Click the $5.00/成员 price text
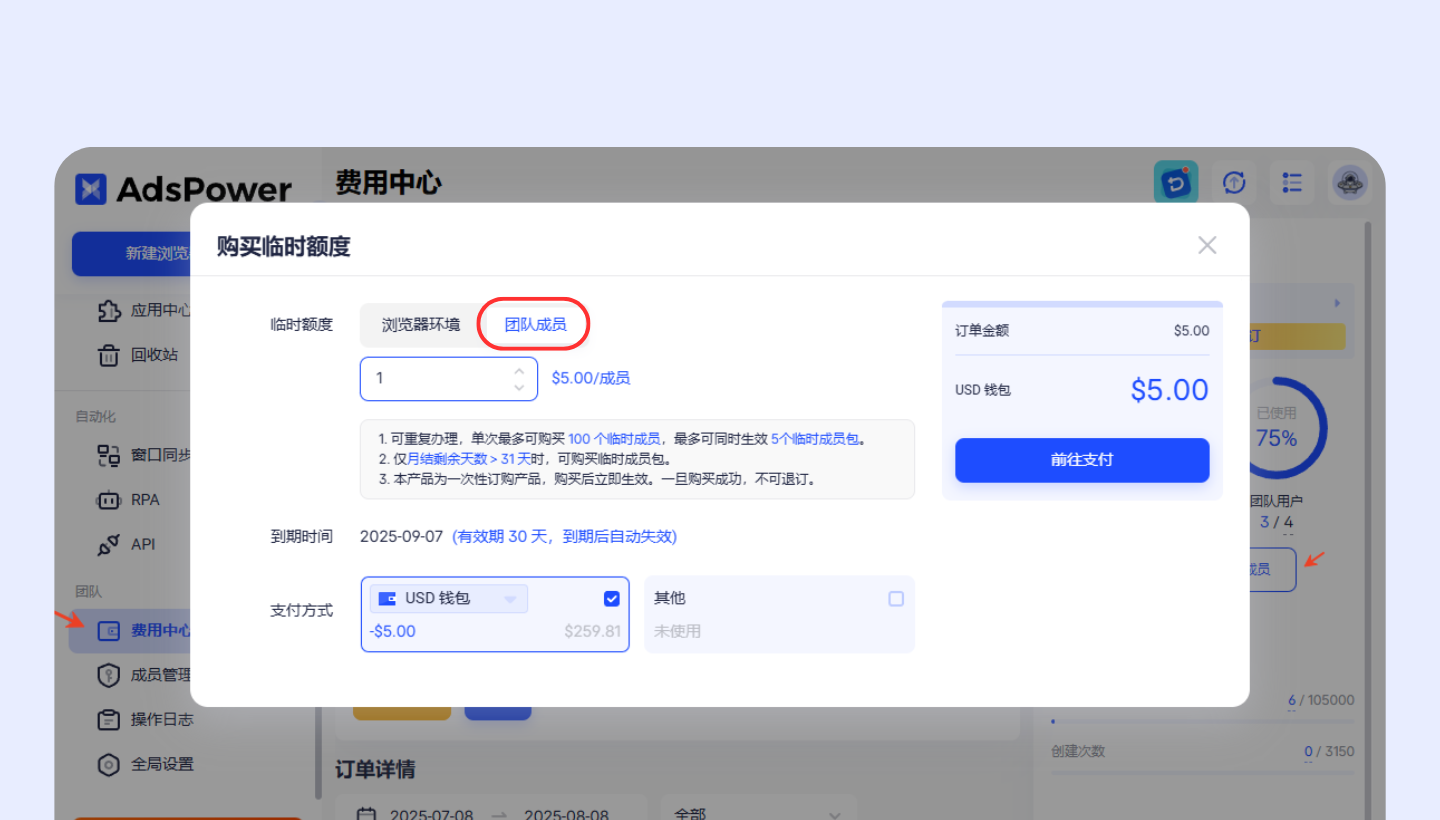The width and height of the screenshot is (1440, 820). tap(591, 379)
